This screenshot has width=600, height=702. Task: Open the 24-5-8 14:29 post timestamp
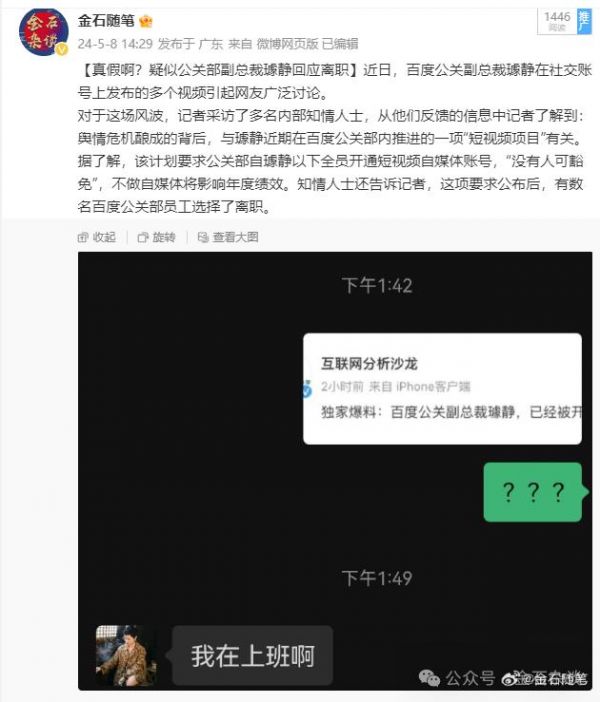pos(115,44)
